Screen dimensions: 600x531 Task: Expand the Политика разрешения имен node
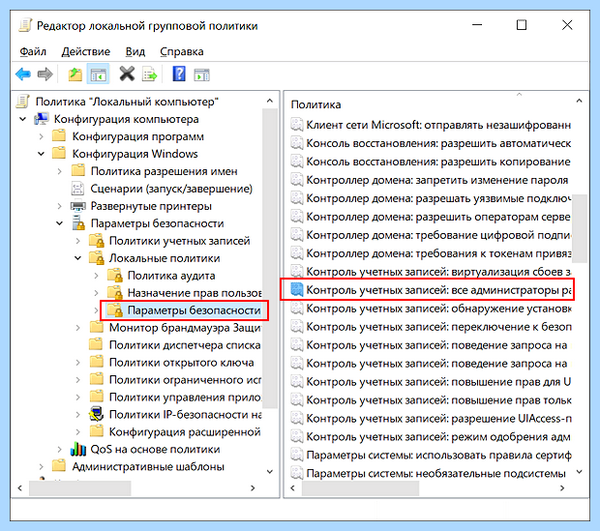(x=60, y=171)
